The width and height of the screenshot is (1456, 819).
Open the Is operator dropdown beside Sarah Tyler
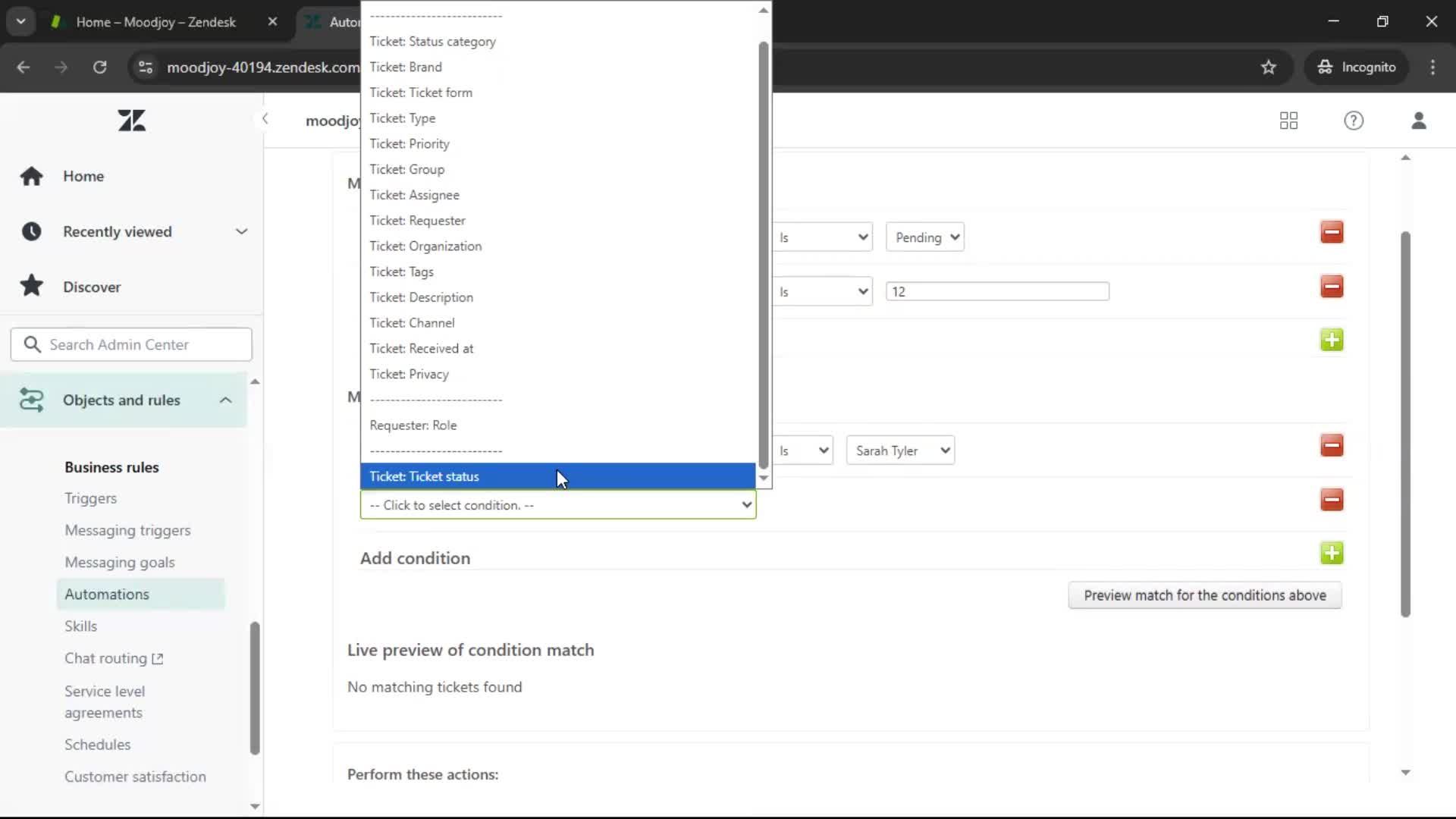[802, 450]
